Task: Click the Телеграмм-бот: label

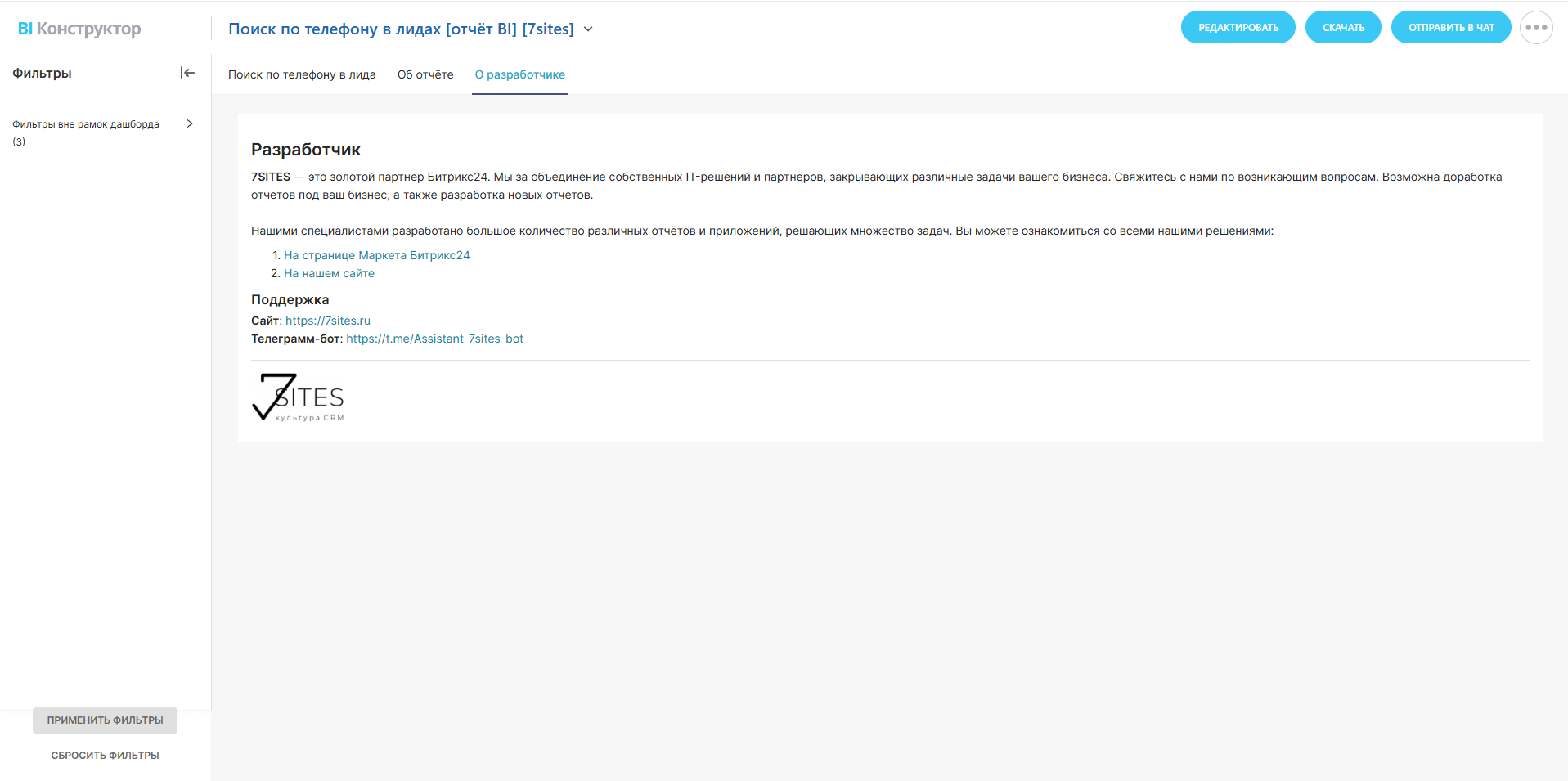Action: pyautogui.click(x=297, y=339)
